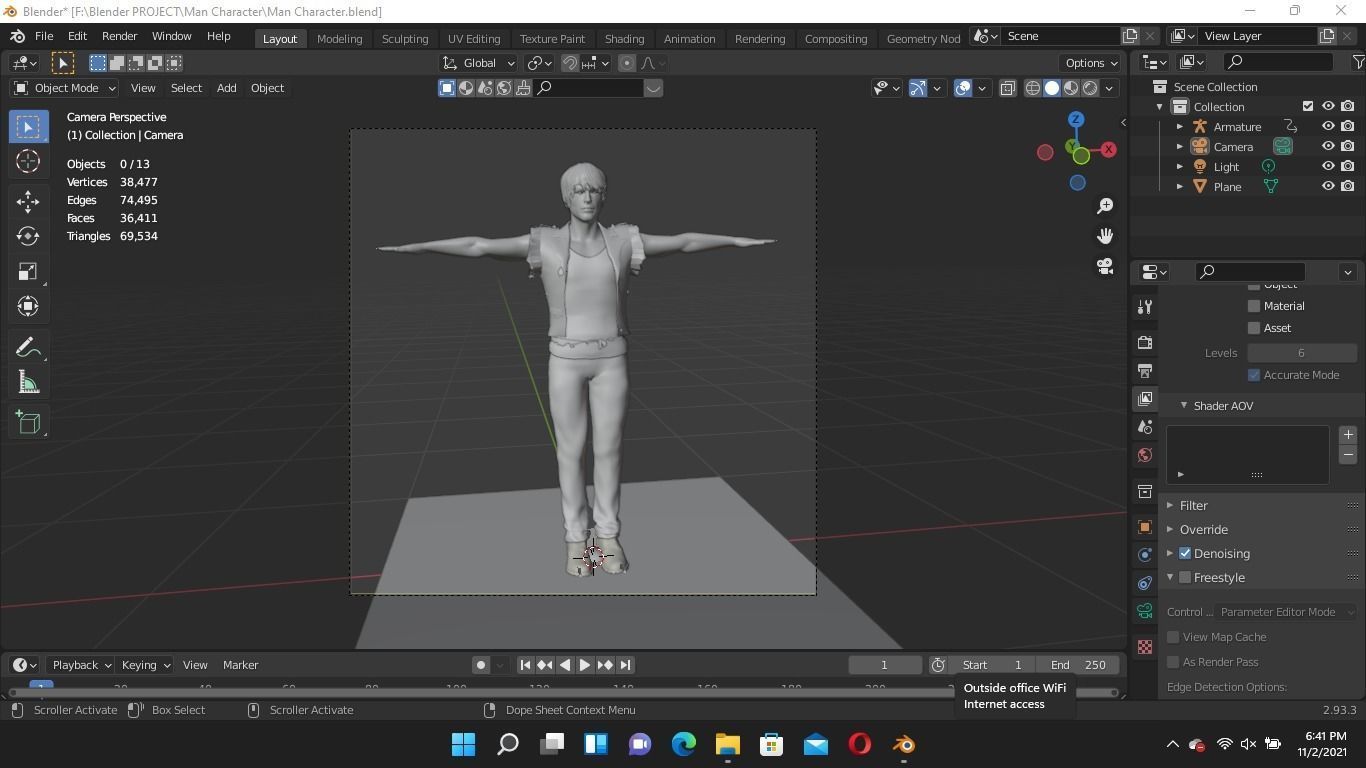
Task: Select the Cursor tool in the toolbar
Action: (28, 161)
